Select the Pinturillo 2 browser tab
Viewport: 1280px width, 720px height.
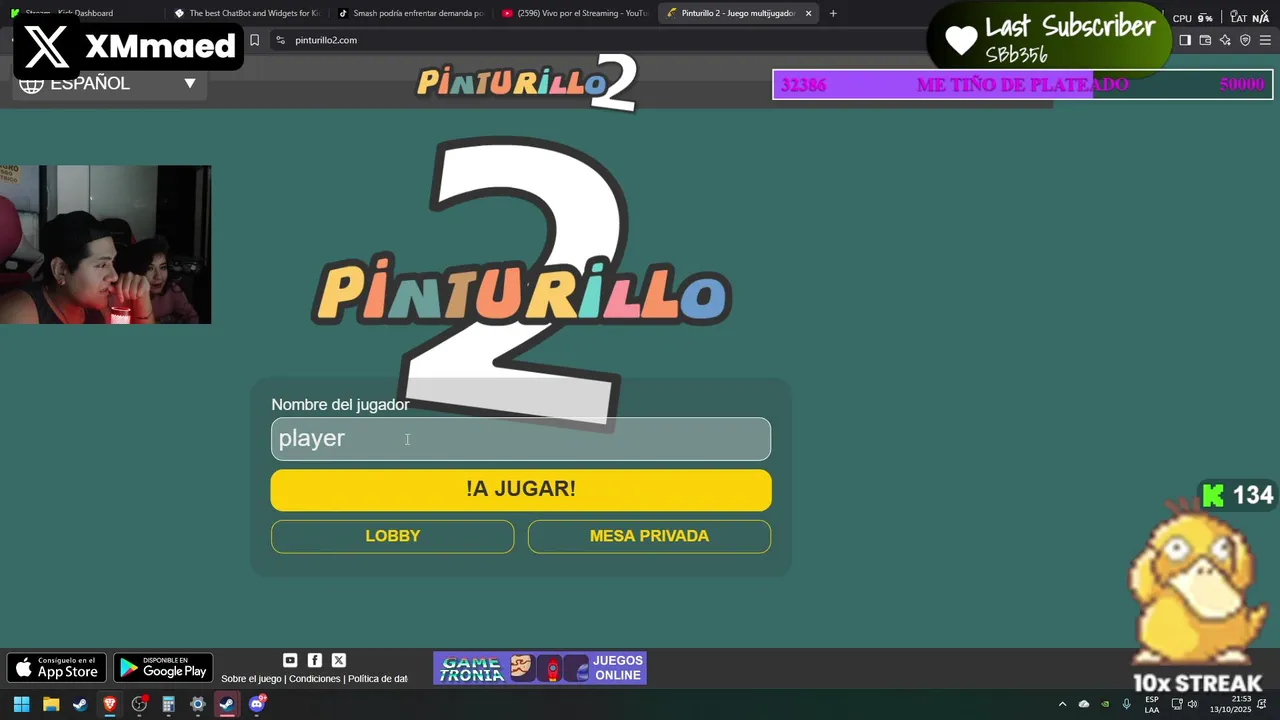click(738, 13)
